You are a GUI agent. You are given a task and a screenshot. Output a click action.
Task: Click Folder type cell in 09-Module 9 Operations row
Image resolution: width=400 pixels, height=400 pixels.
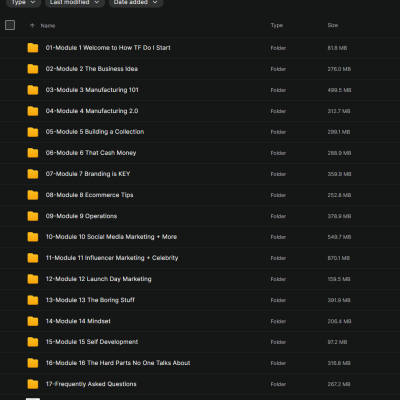coord(278,216)
